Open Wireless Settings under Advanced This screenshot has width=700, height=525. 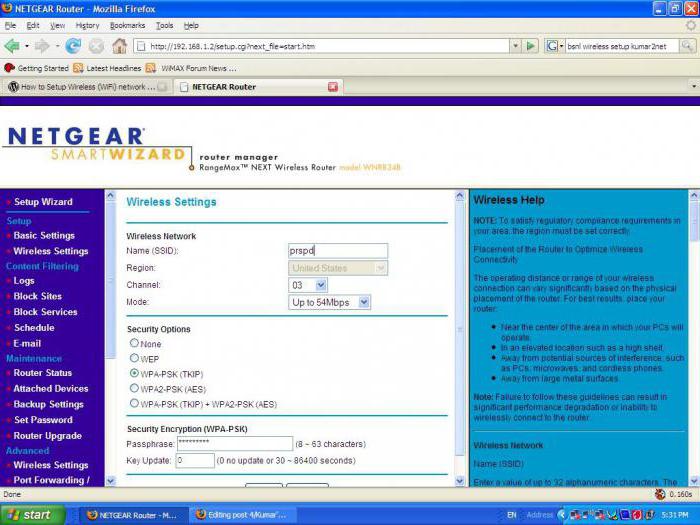pyautogui.click(x=50, y=465)
